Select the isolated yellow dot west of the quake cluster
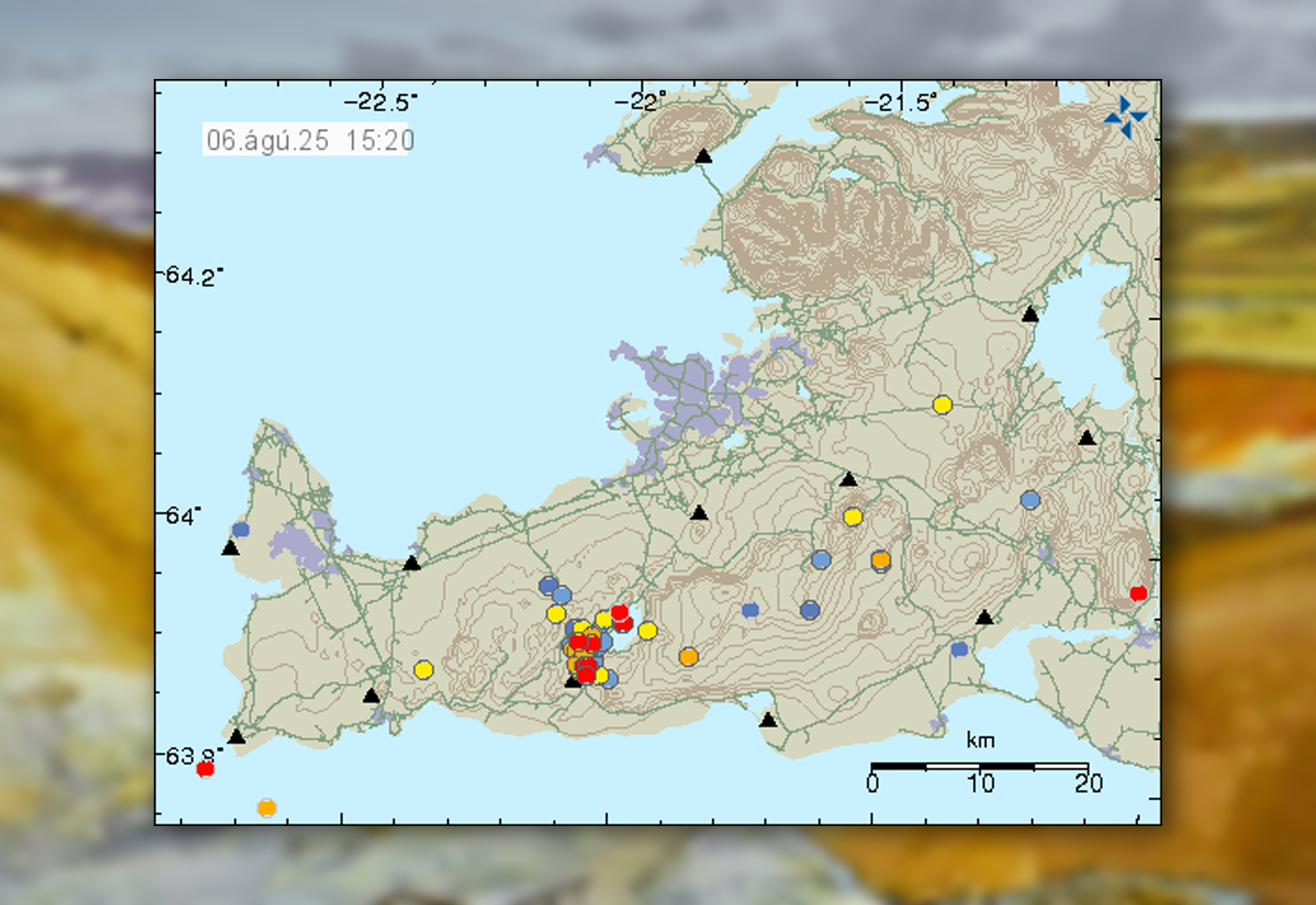The height and width of the screenshot is (905, 1316). (424, 670)
